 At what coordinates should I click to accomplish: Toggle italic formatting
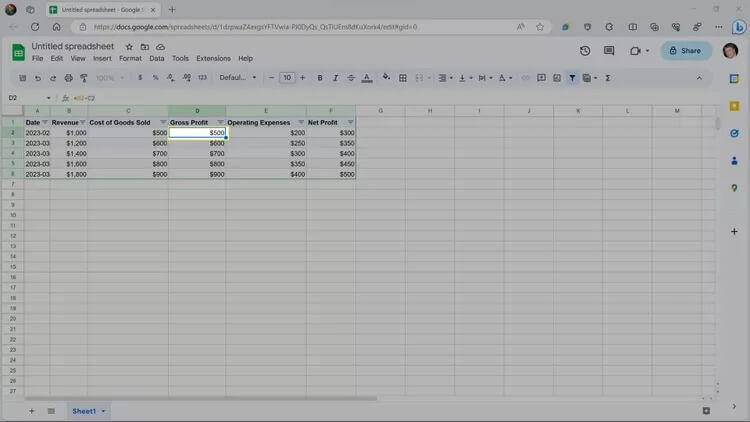point(335,78)
